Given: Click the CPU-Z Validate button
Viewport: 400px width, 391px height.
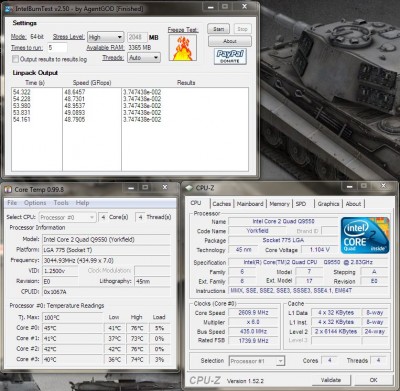Looking at the screenshot, I should (331, 380).
